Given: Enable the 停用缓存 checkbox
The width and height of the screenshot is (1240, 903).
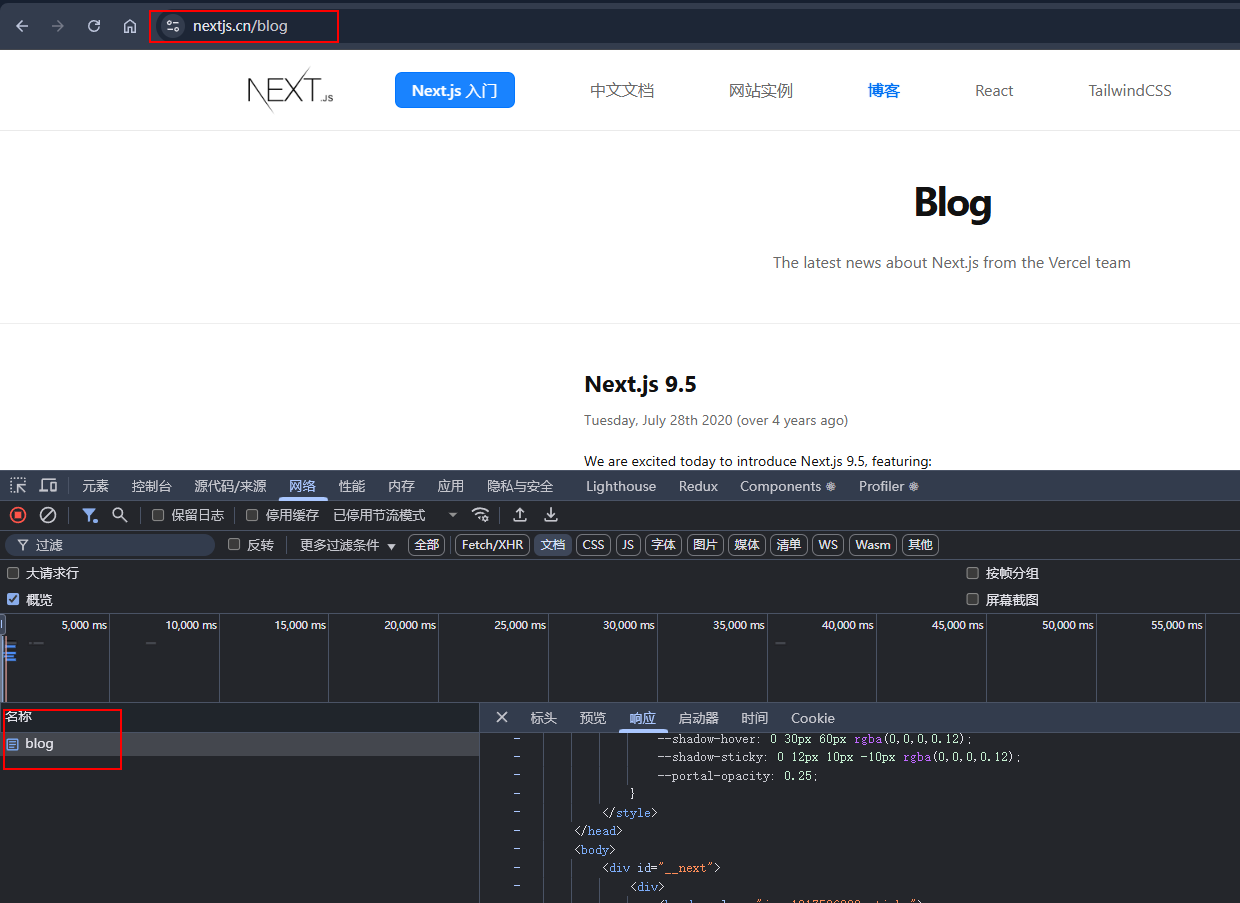Looking at the screenshot, I should [x=252, y=515].
